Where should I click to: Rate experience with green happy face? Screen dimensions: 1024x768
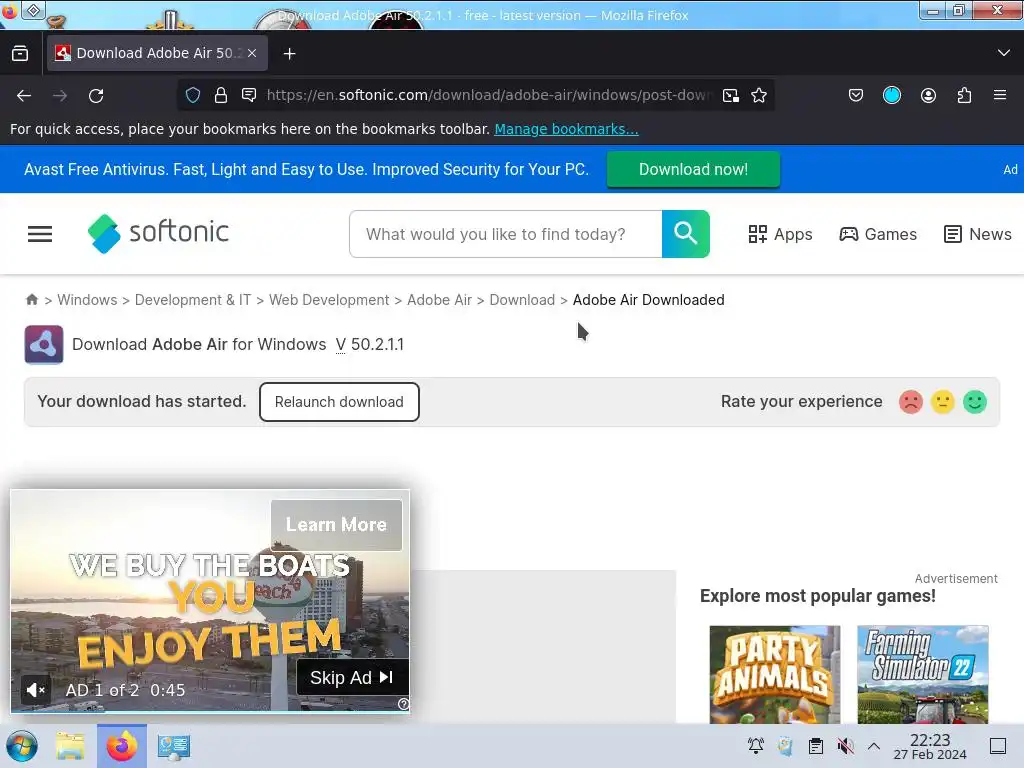point(974,402)
